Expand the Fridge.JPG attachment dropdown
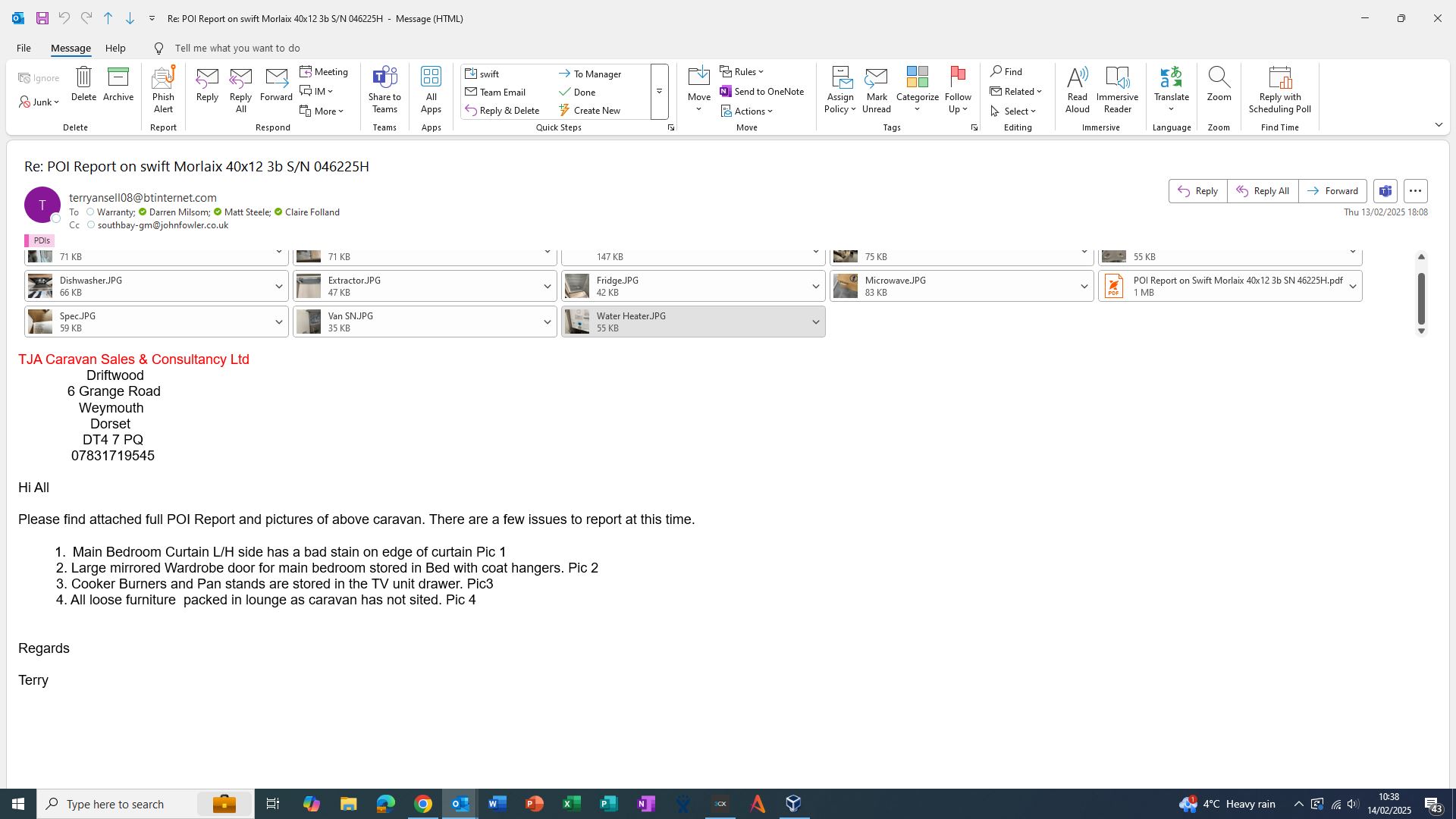 (x=815, y=287)
